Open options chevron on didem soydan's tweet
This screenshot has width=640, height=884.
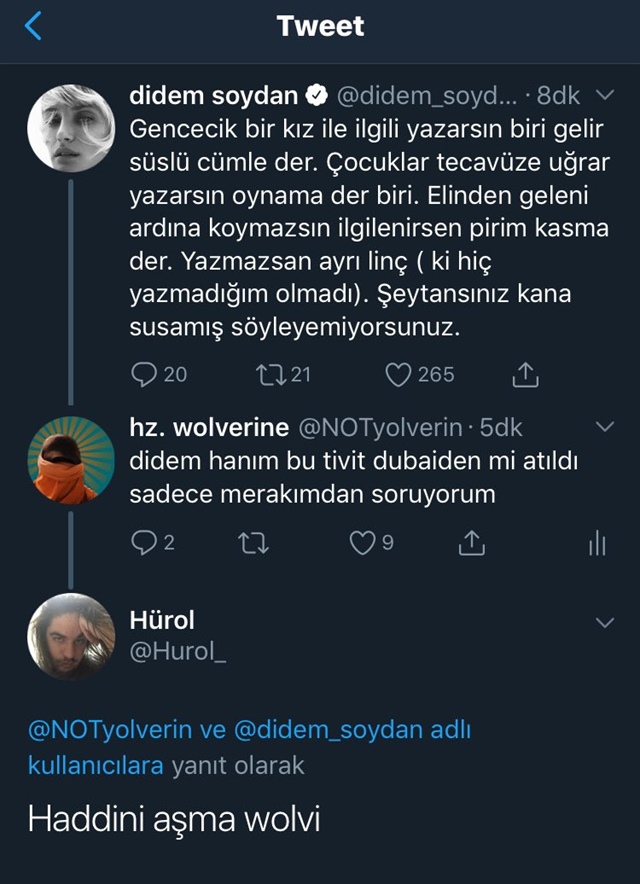(604, 95)
